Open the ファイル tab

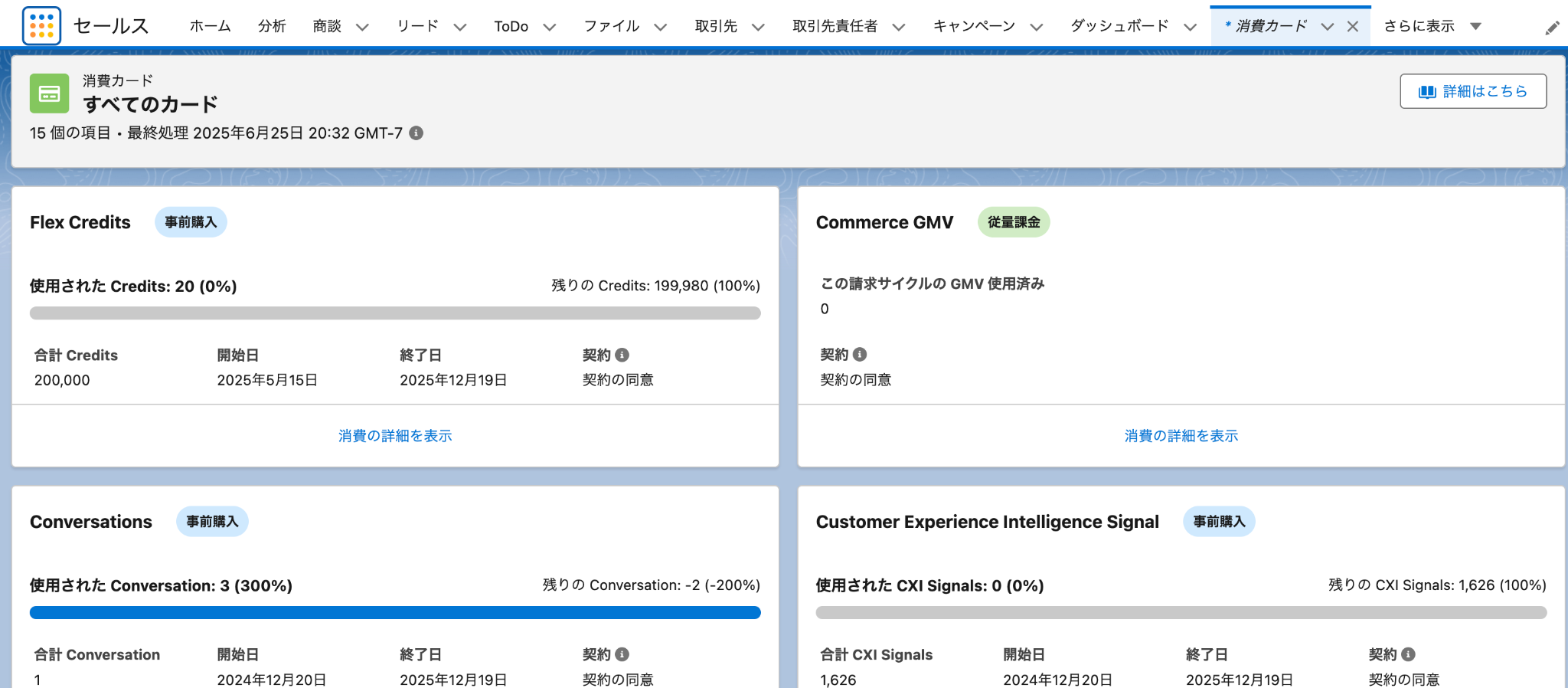point(611,26)
